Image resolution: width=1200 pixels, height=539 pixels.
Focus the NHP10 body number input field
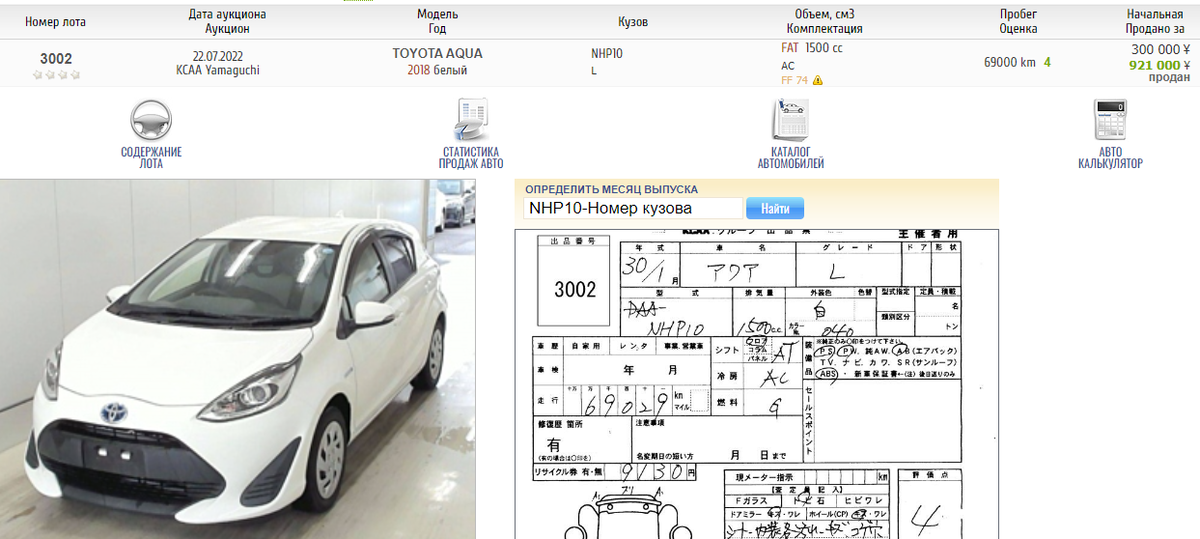point(633,209)
